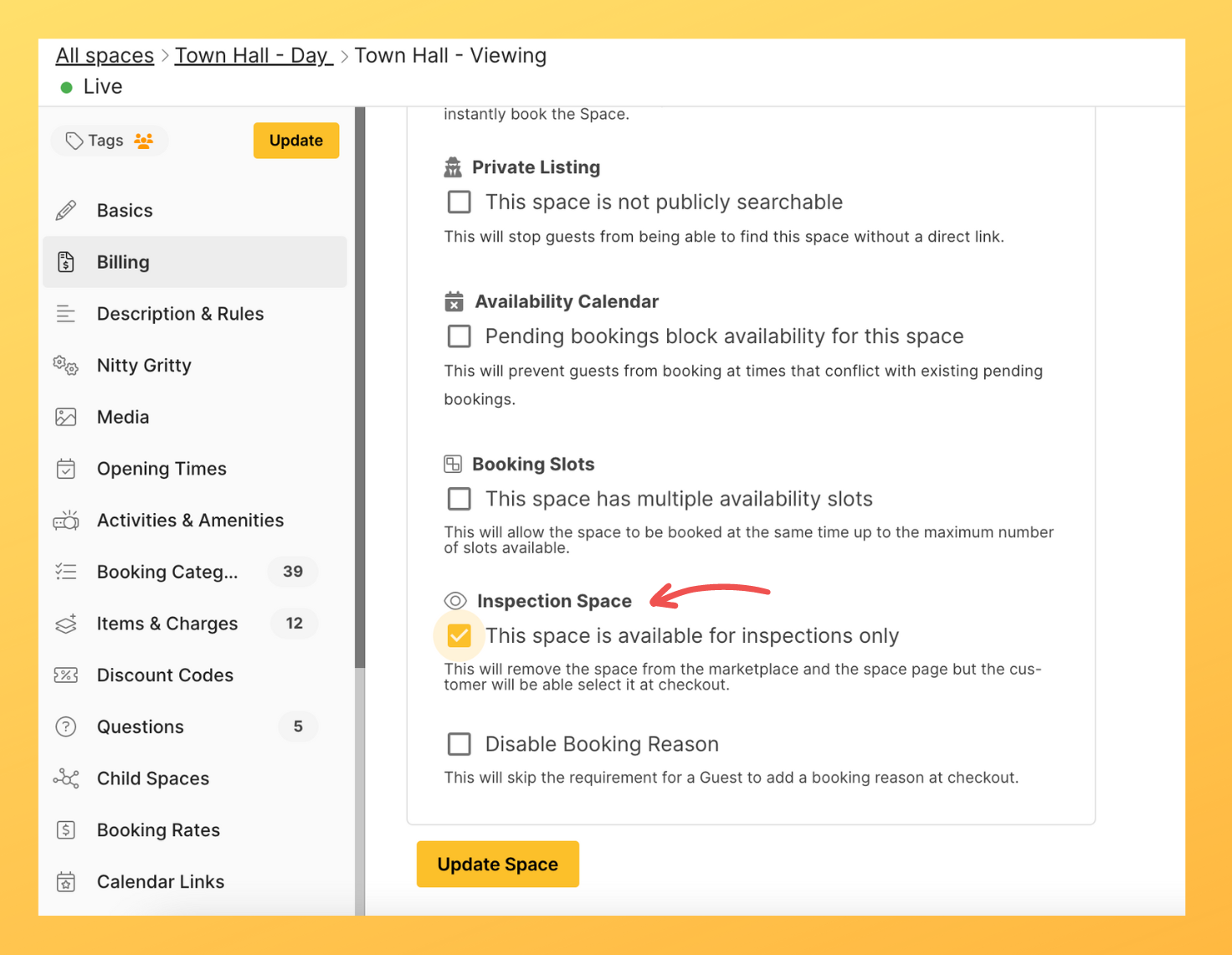Open the Basics section
This screenshot has width=1232, height=955.
[x=194, y=210]
